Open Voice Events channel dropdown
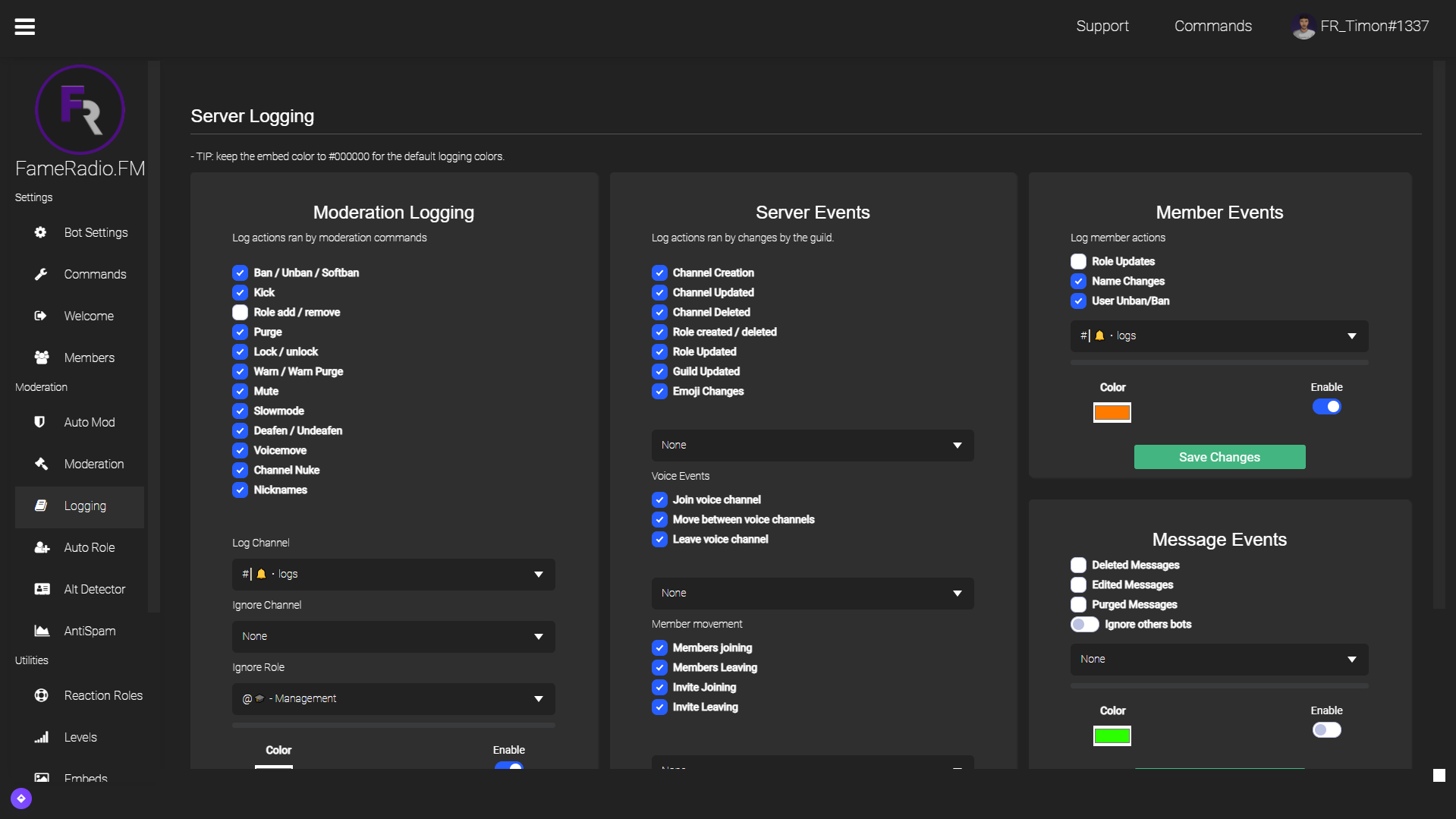Image resolution: width=1456 pixels, height=819 pixels. tap(813, 594)
